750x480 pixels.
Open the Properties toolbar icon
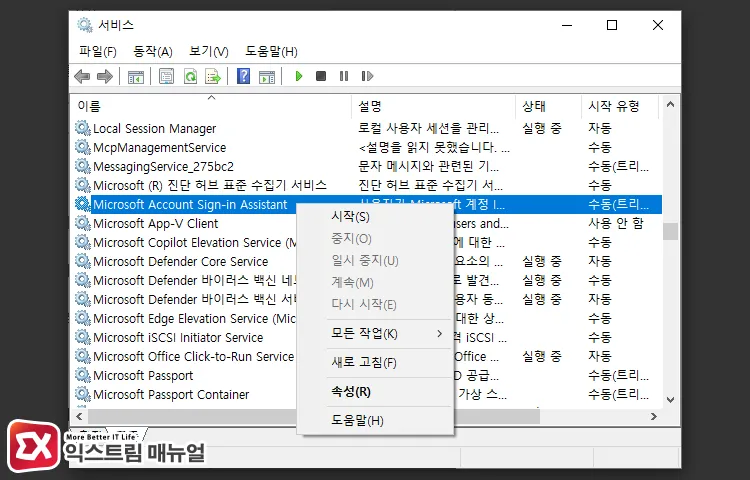pos(166,76)
